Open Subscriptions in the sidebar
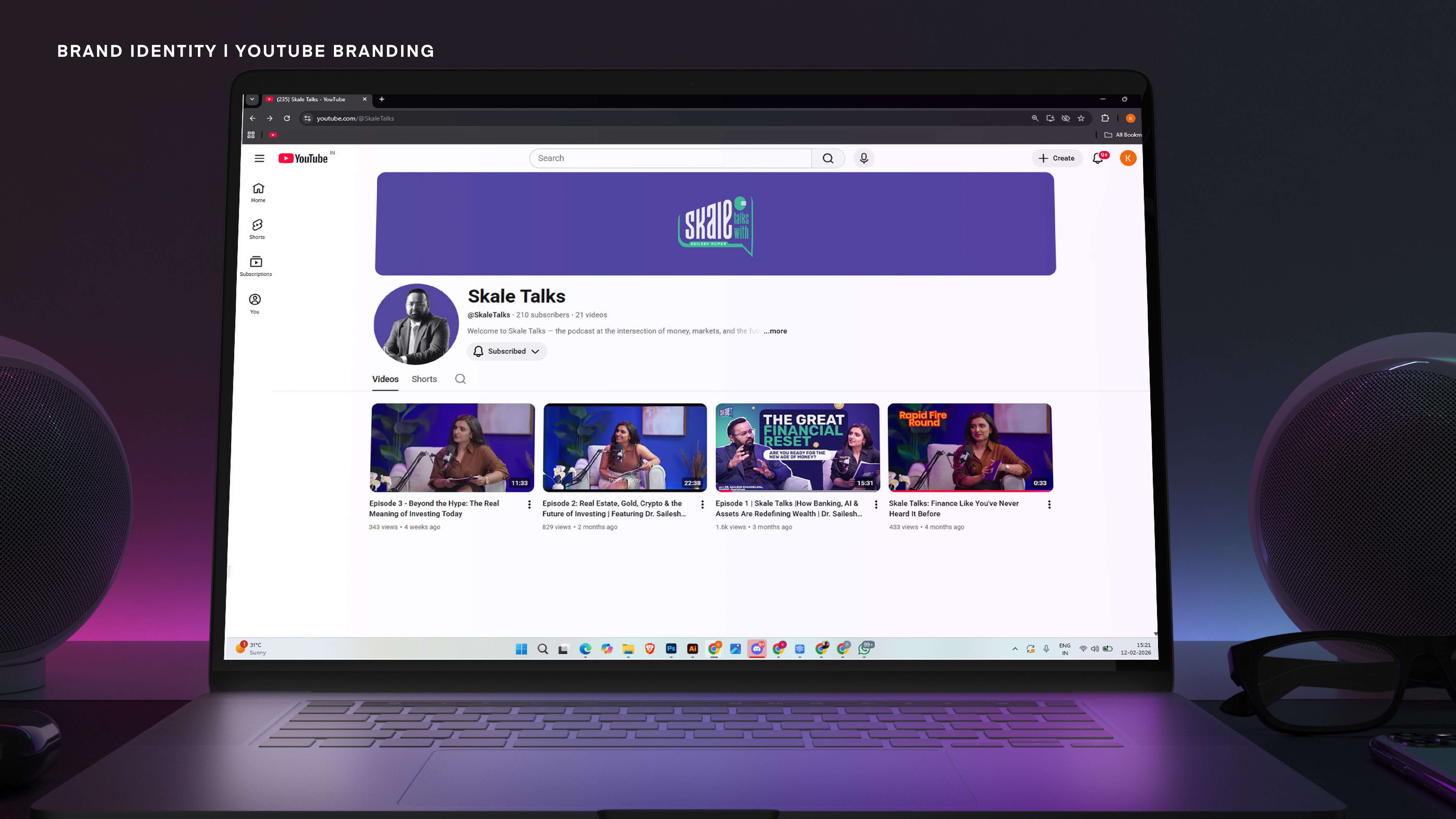The width and height of the screenshot is (1456, 819). [256, 266]
